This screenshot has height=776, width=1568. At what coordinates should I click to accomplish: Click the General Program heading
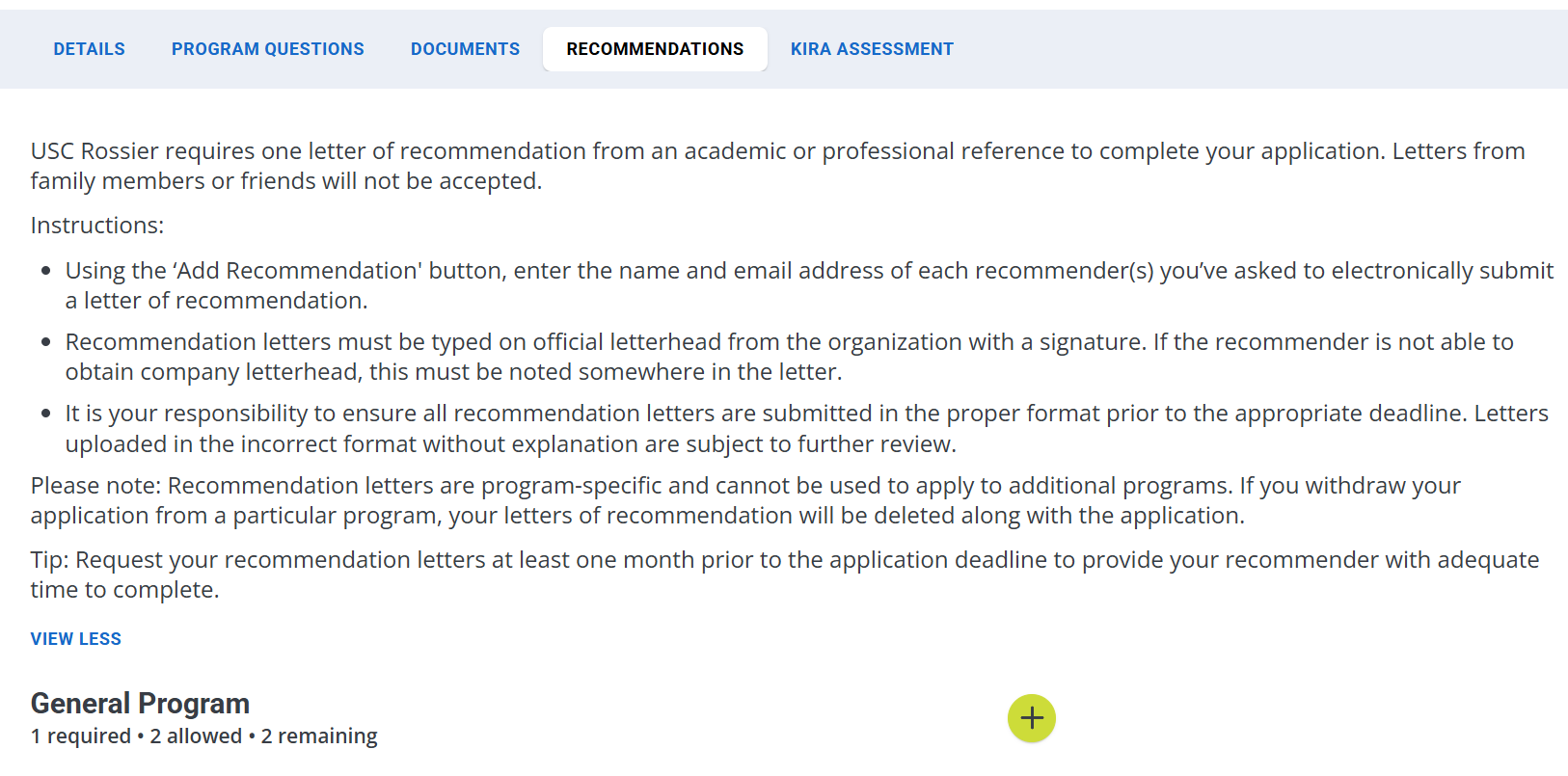140,704
